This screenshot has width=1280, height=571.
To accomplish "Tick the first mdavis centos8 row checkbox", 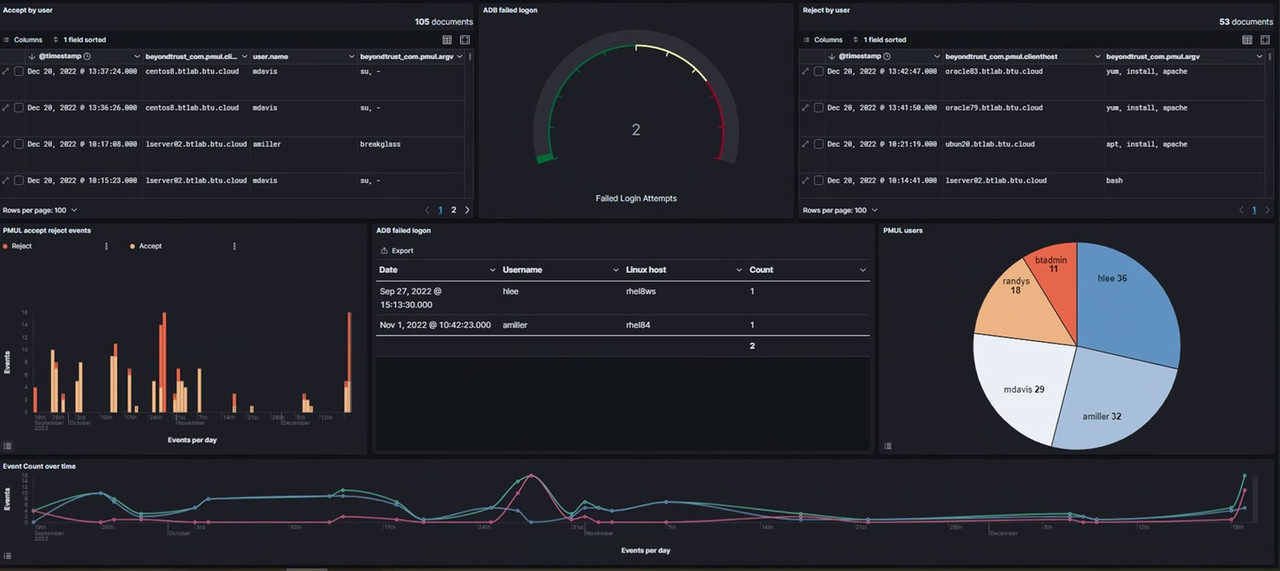I will pyautogui.click(x=18, y=72).
